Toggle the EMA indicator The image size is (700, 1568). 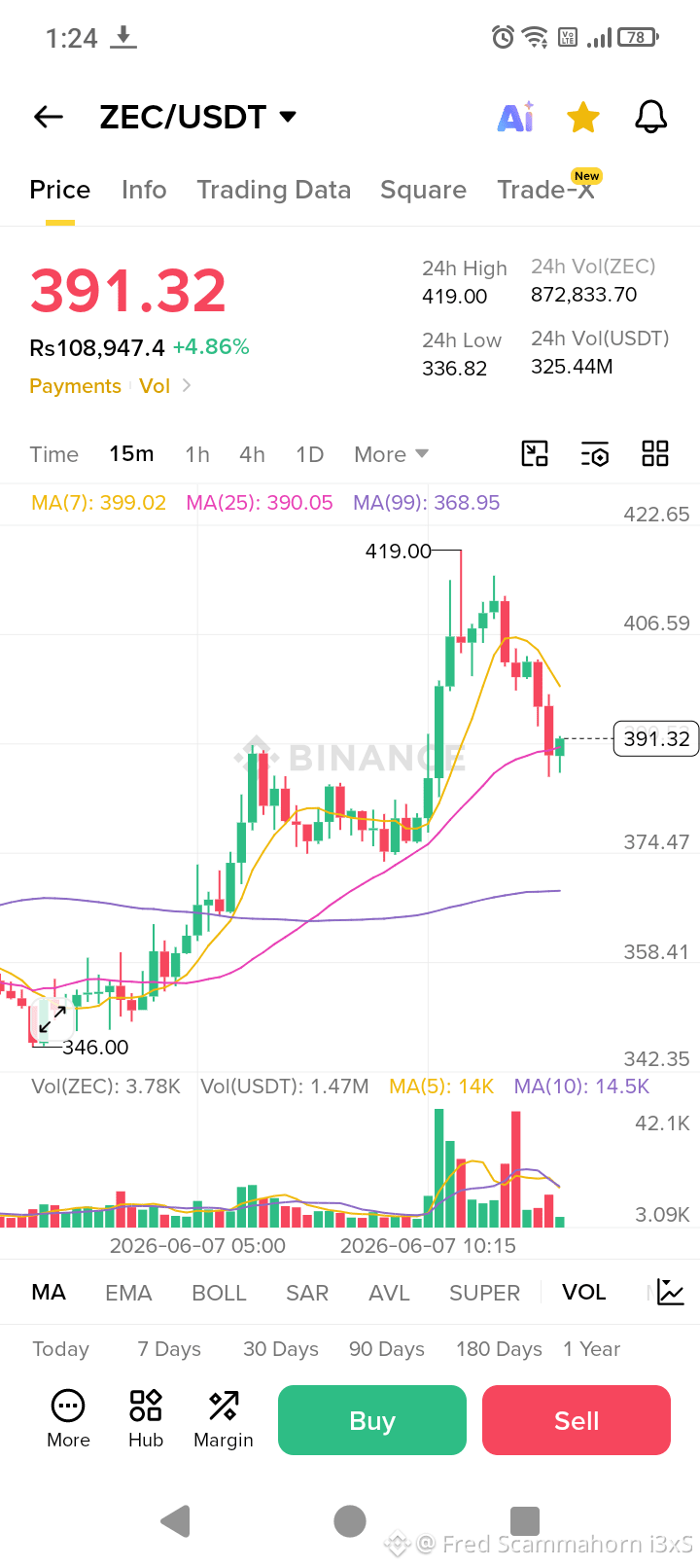tap(128, 1293)
